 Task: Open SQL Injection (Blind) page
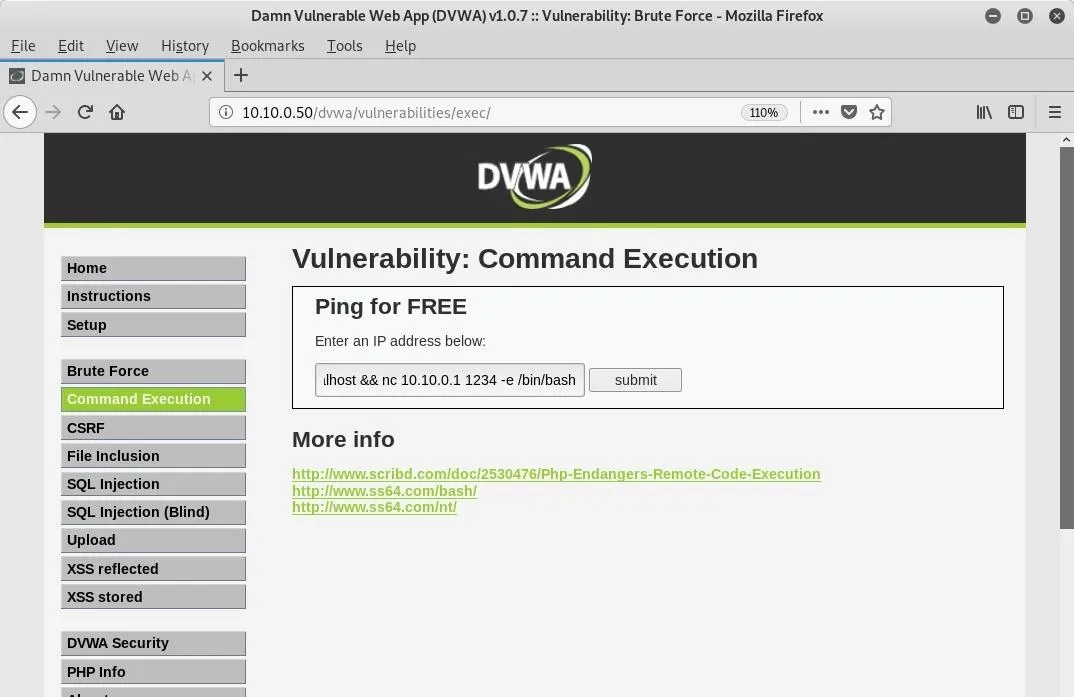pyautogui.click(x=153, y=512)
